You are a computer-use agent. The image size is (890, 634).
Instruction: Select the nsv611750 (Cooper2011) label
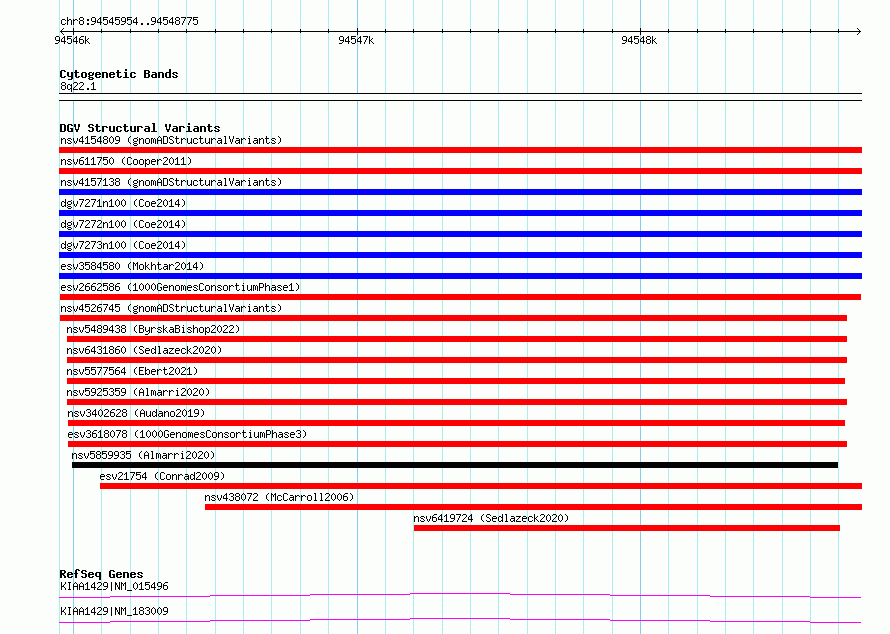(126, 161)
